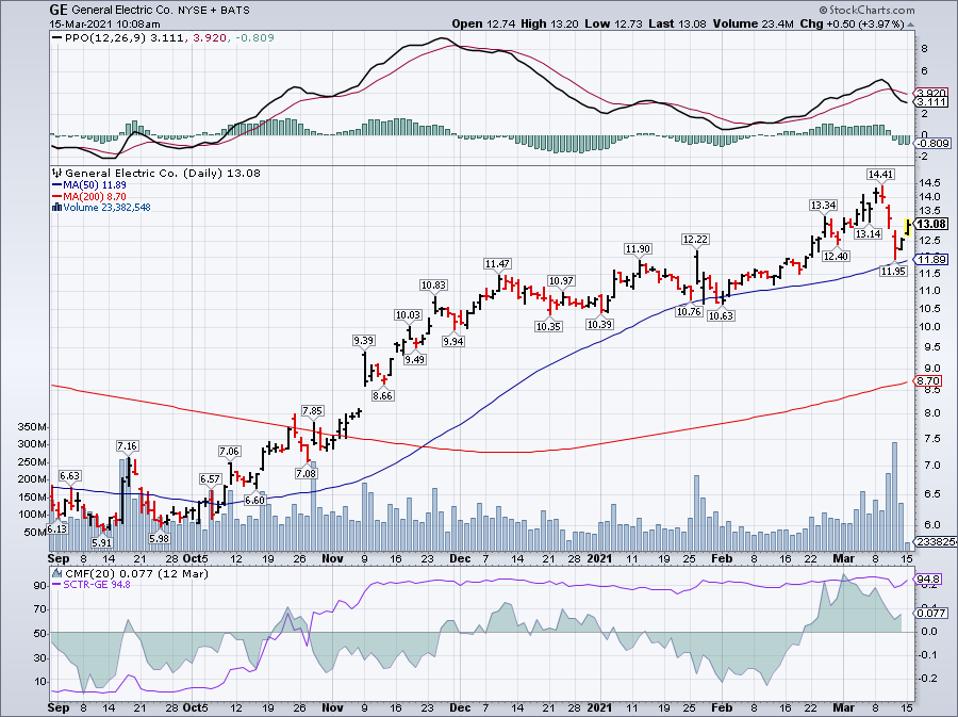
Task: Click the red line swatch before MA(200)
Action: tap(57, 196)
